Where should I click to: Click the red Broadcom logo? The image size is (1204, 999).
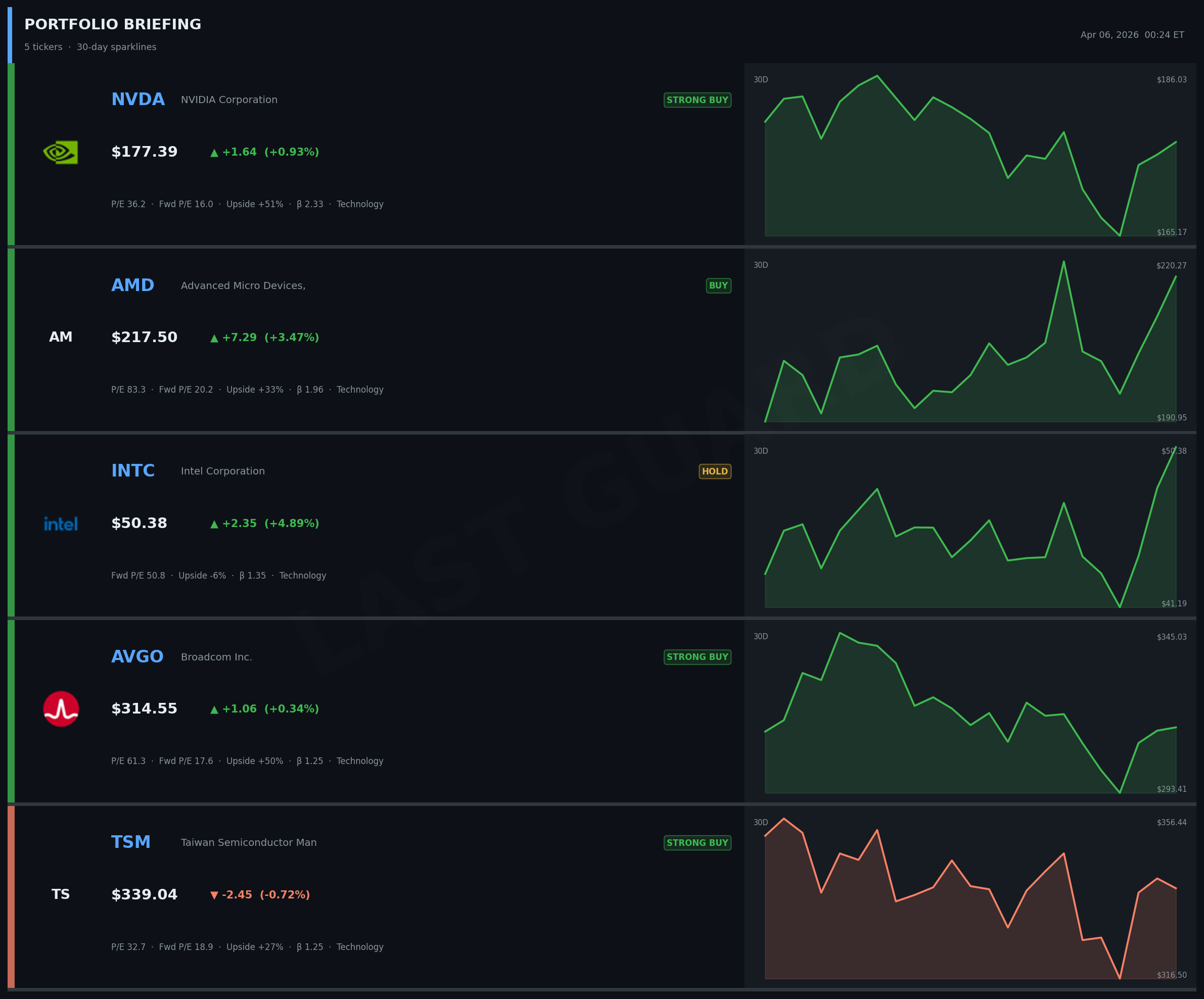point(61,709)
